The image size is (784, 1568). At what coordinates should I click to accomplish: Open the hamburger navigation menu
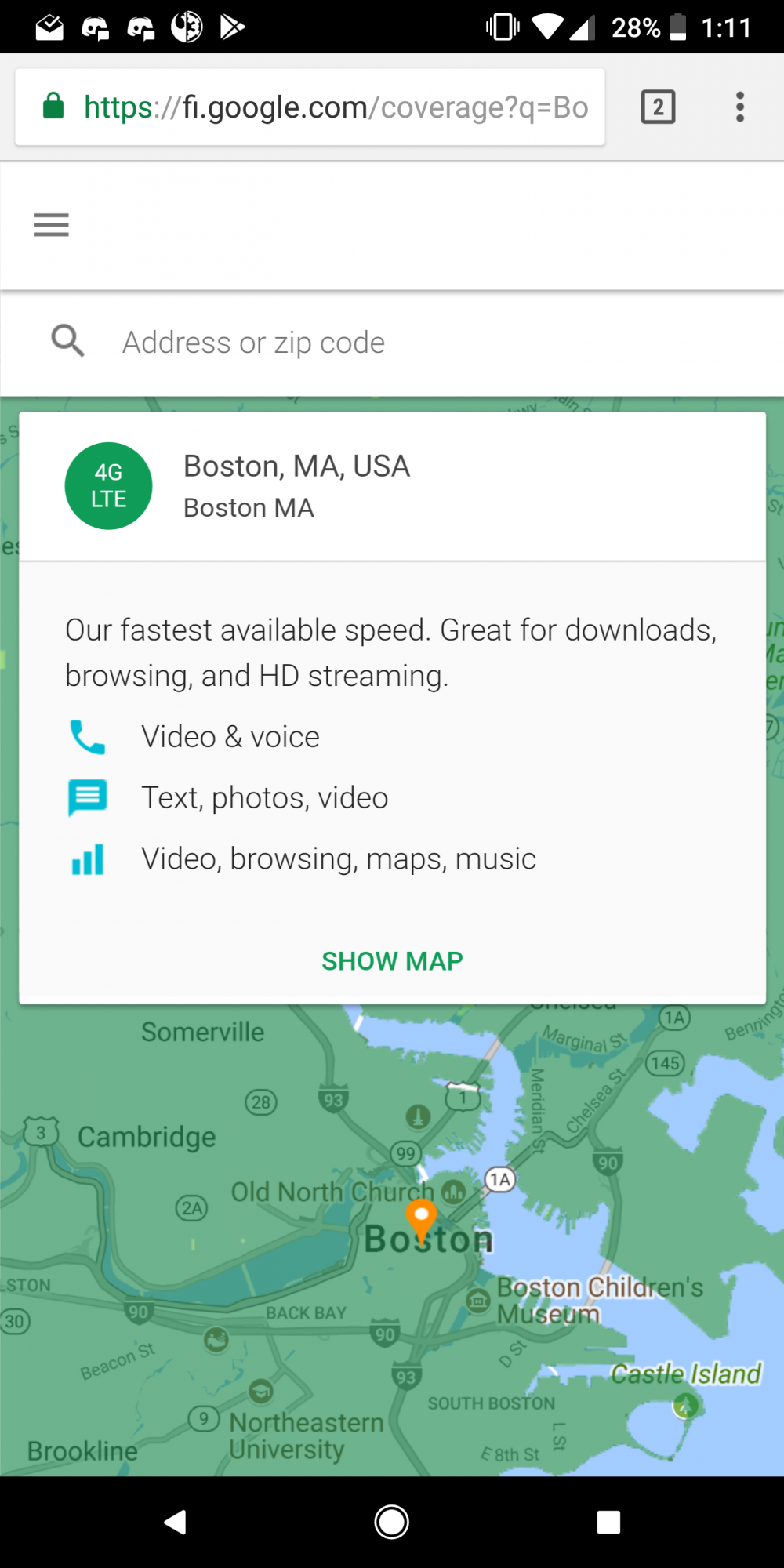[51, 225]
